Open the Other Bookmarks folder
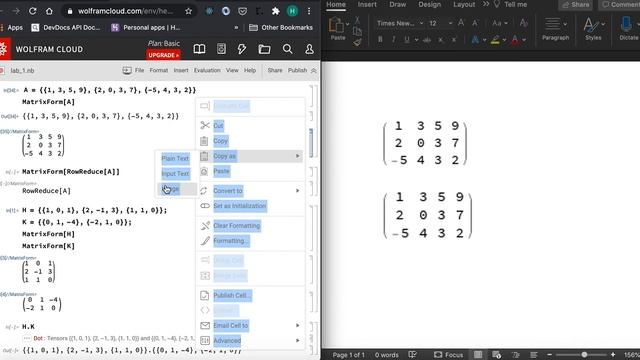Image resolution: width=640 pixels, height=360 pixels. pyautogui.click(x=281, y=27)
